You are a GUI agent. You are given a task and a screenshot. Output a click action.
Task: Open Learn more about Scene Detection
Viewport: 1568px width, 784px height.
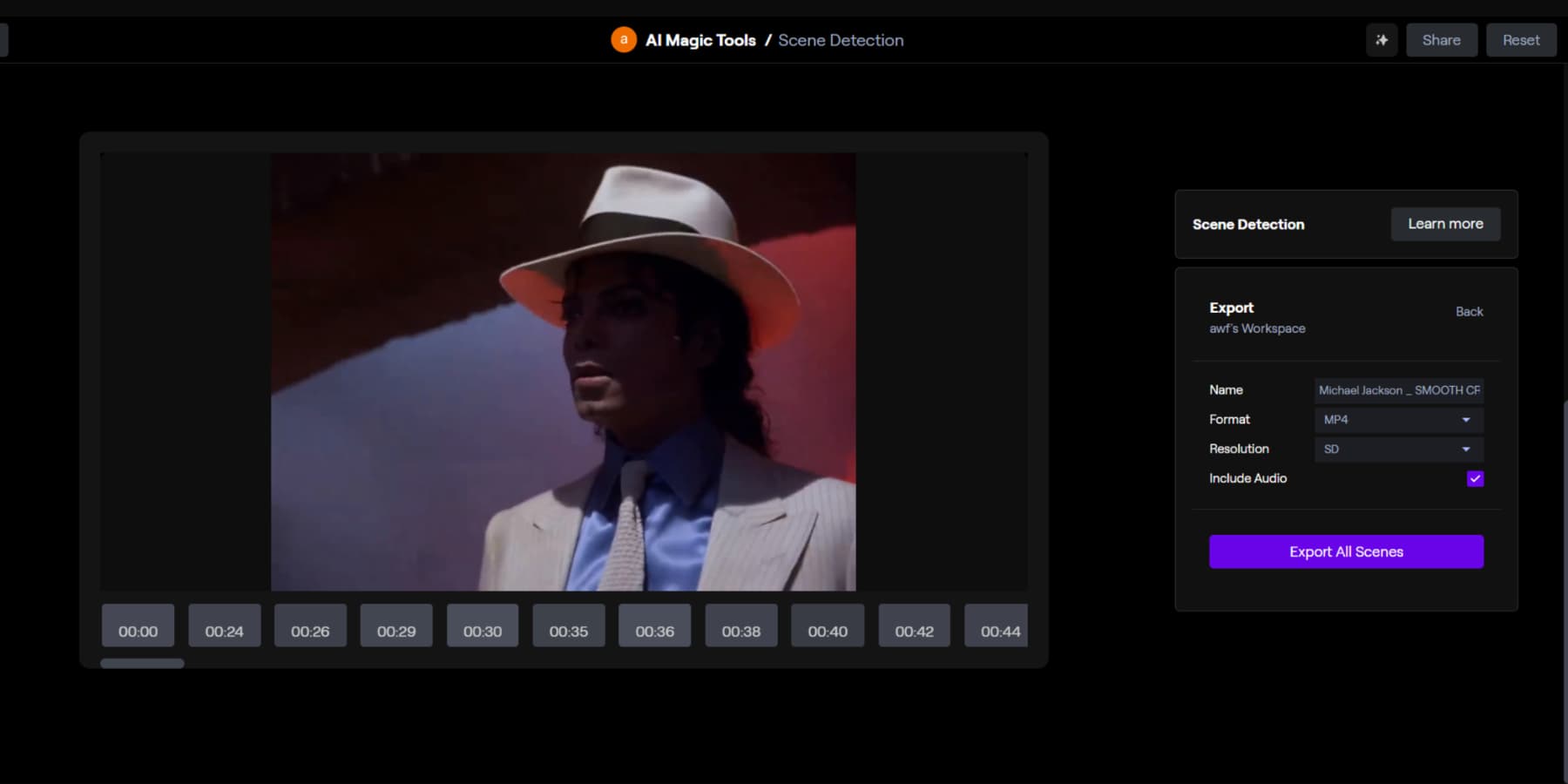pos(1445,224)
